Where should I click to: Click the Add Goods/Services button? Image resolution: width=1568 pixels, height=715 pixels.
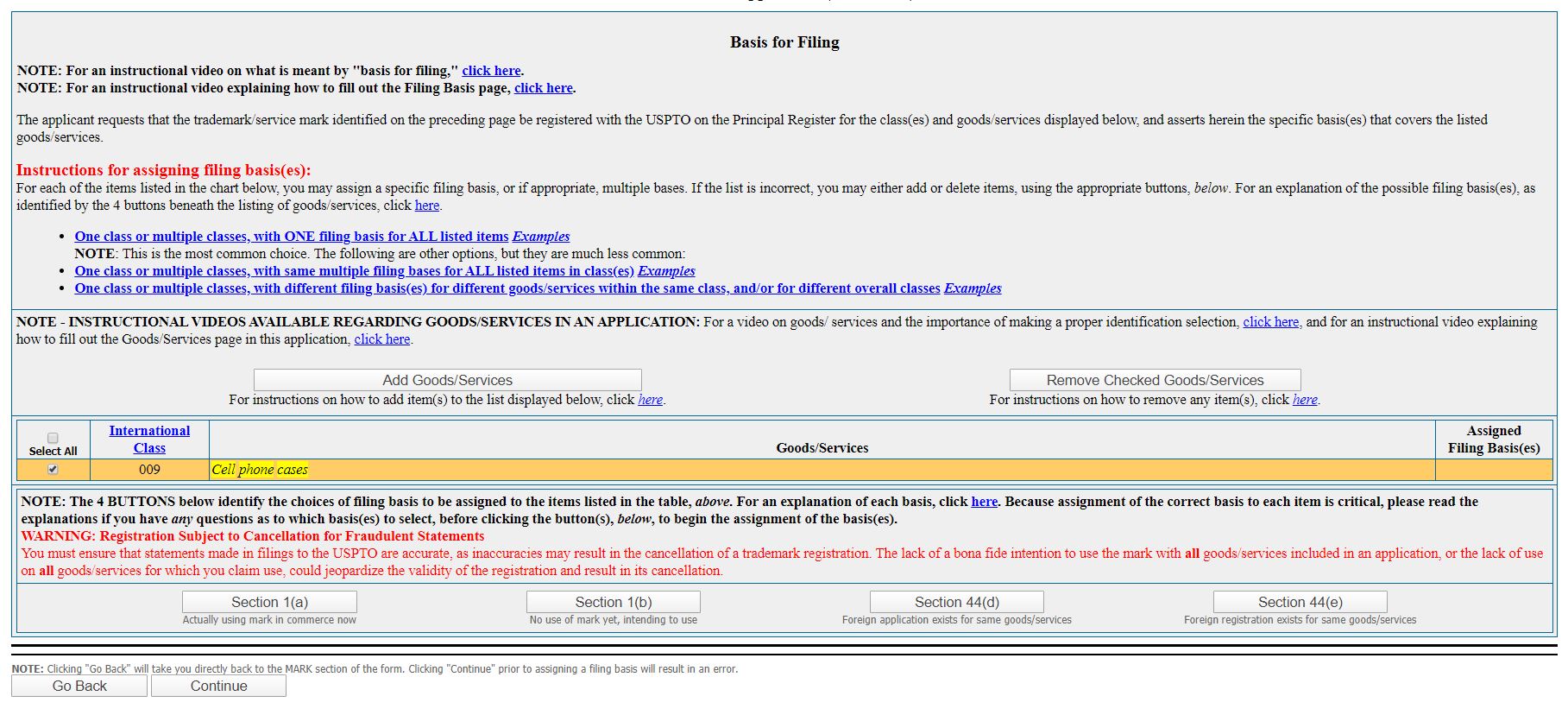coord(447,380)
